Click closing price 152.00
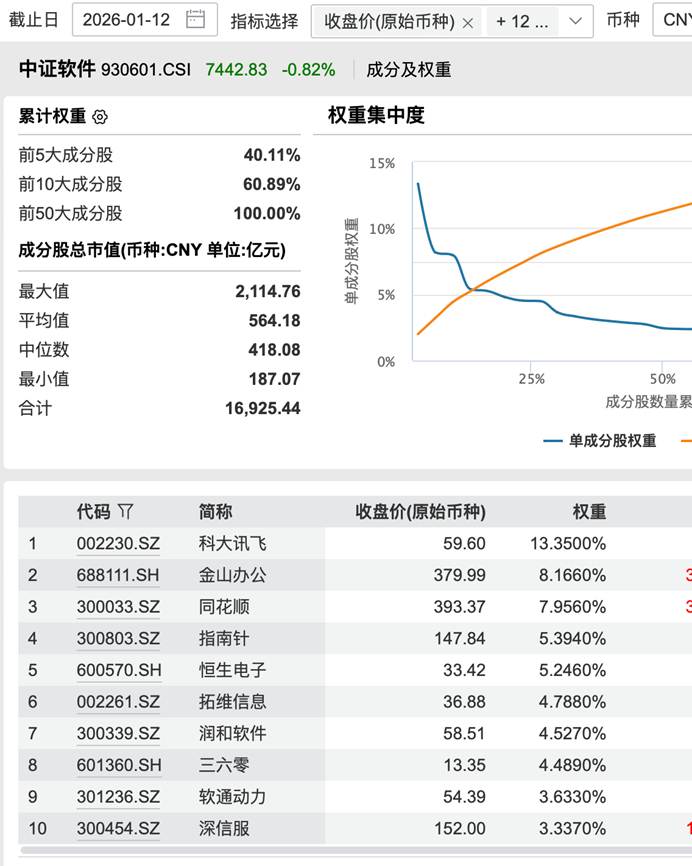Screen dimensions: 692x866 point(459,828)
